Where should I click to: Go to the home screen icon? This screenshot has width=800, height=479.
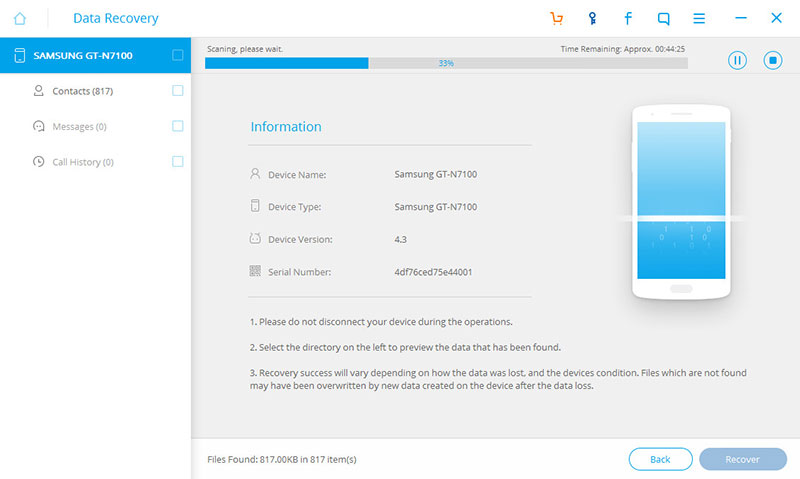tap(20, 19)
